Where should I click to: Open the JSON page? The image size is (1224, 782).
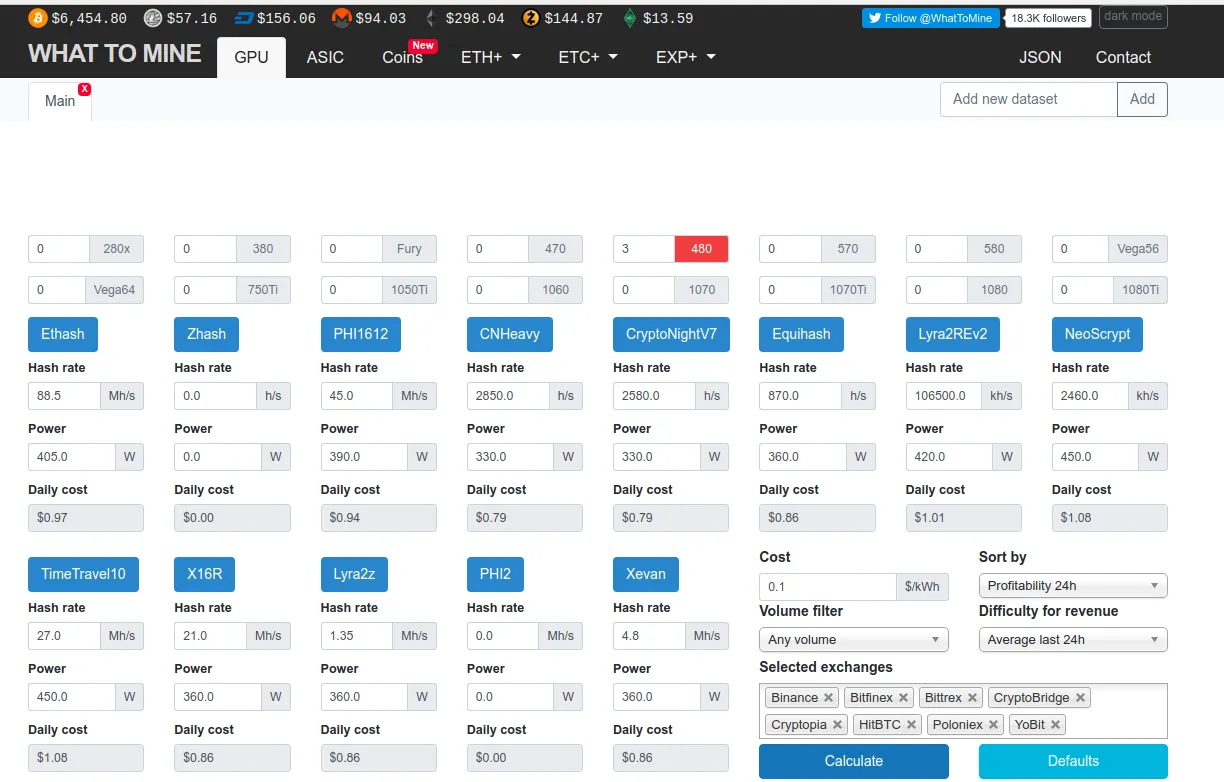(1040, 57)
